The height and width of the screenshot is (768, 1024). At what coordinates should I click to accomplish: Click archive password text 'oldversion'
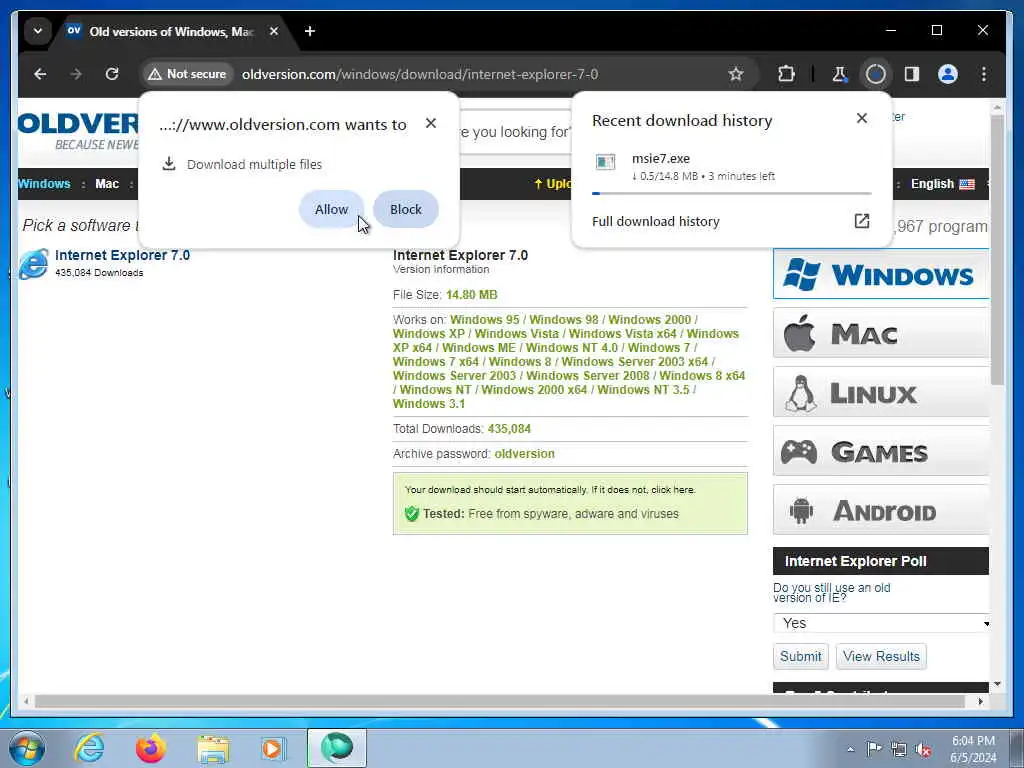[x=524, y=454]
